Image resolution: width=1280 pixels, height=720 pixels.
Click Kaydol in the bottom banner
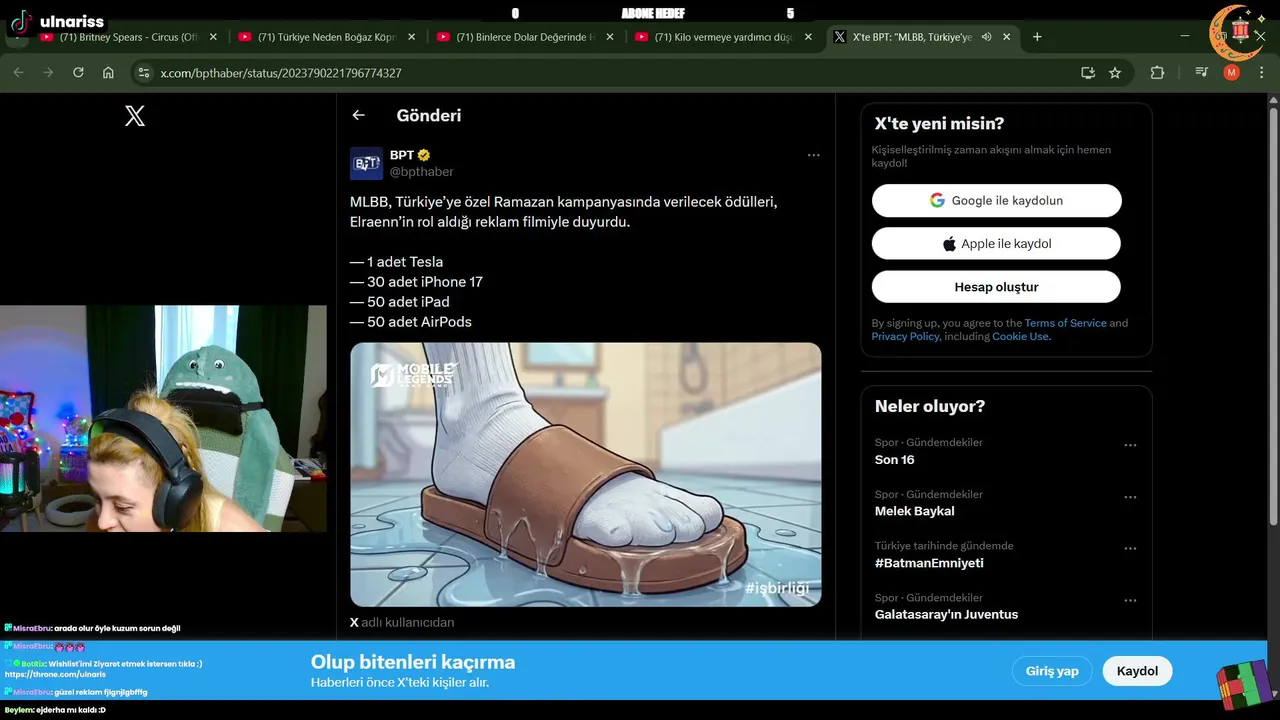1137,671
